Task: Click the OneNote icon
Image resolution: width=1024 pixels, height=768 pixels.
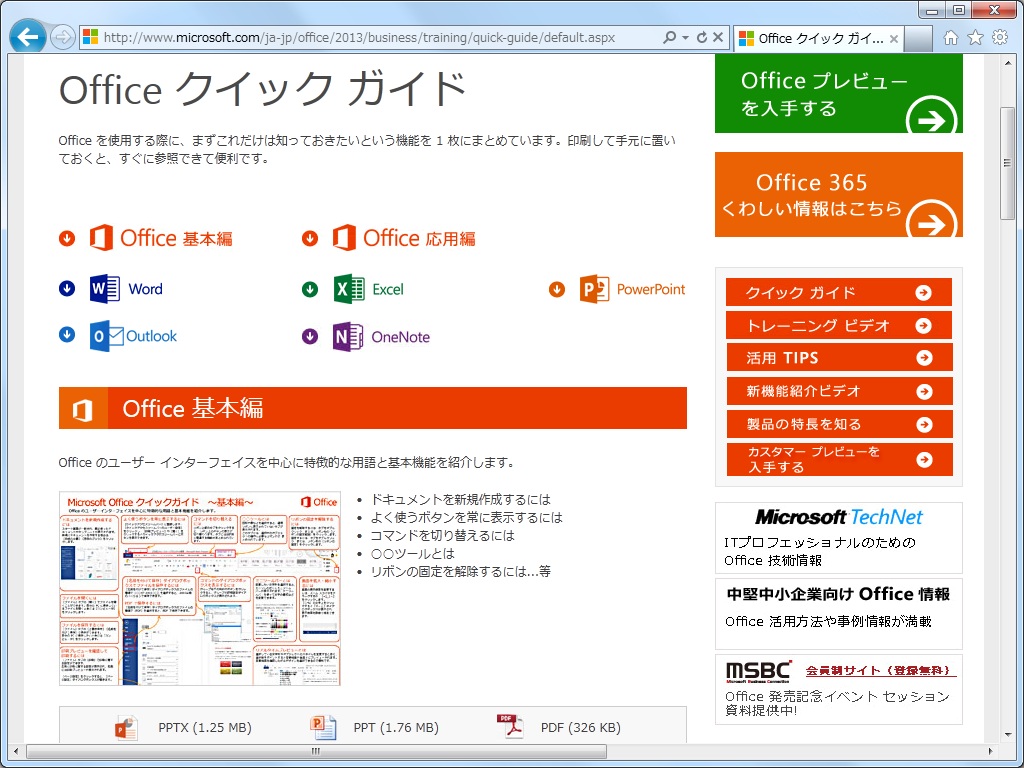Action: click(349, 337)
